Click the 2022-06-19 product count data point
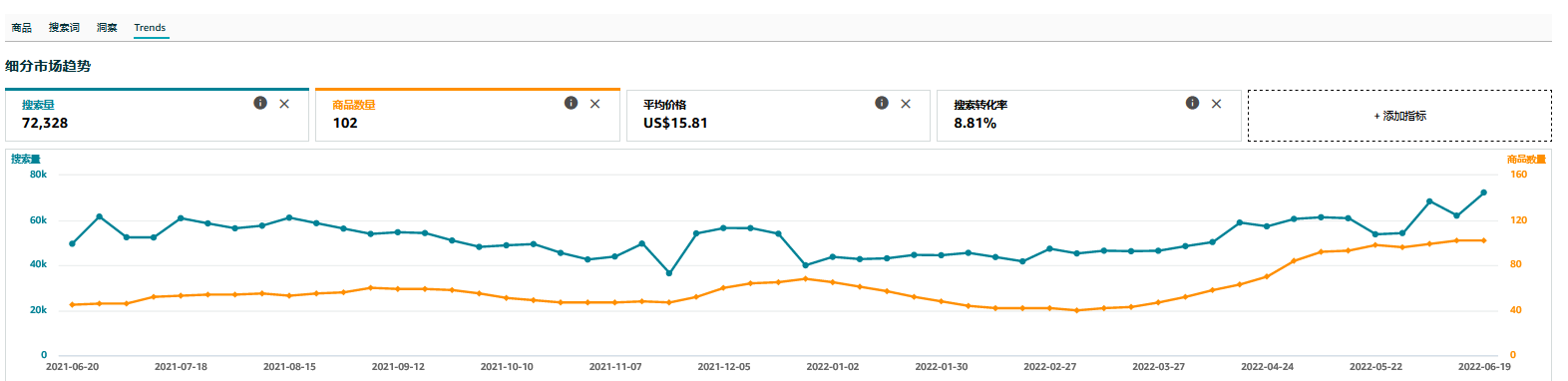The image size is (1568, 381). click(1483, 240)
